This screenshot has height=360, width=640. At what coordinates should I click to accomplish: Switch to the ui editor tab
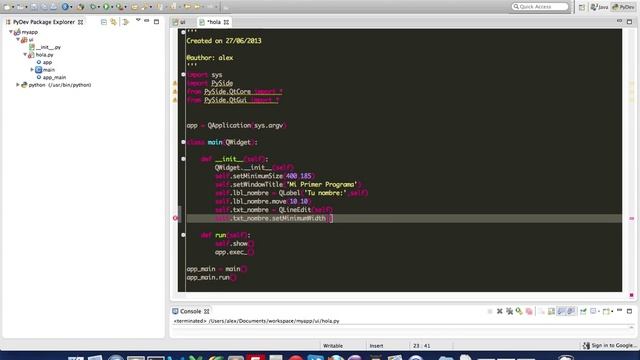[179, 22]
